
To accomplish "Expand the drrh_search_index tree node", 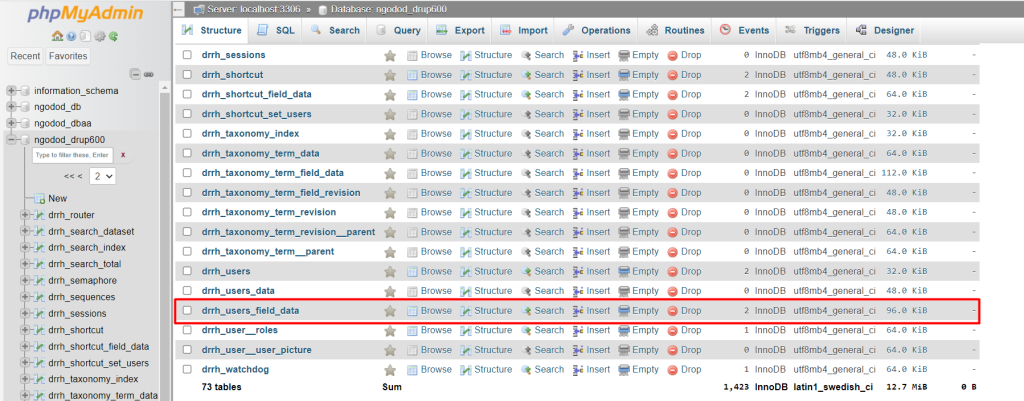I will pos(25,248).
